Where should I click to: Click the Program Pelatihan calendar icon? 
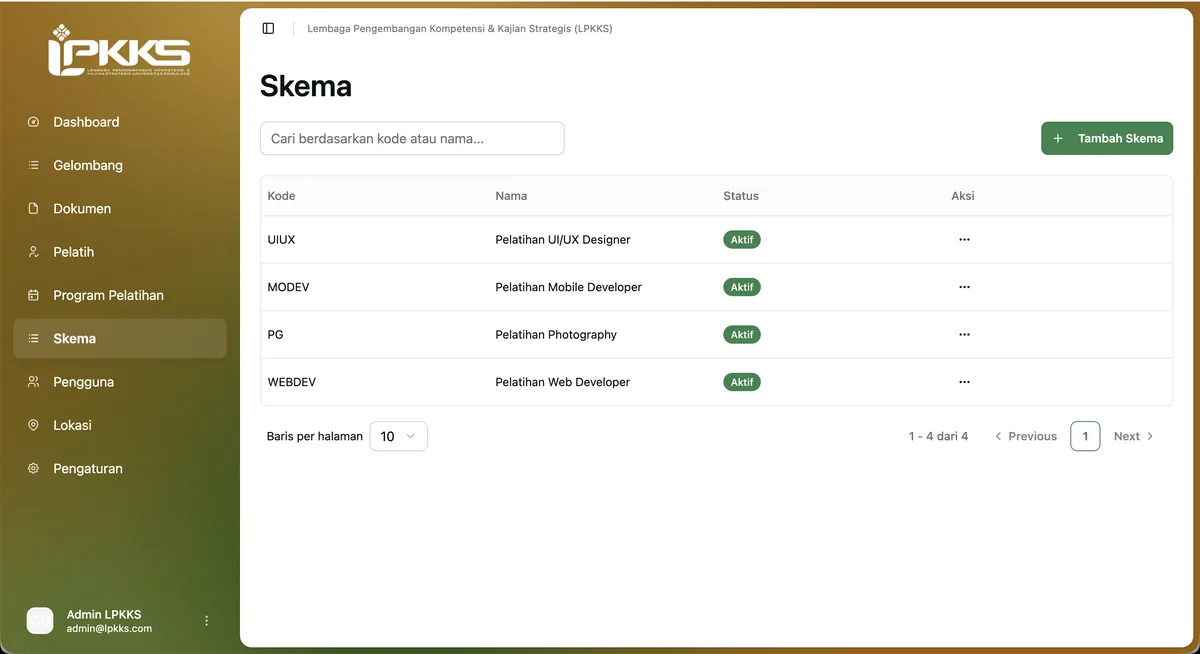33,295
